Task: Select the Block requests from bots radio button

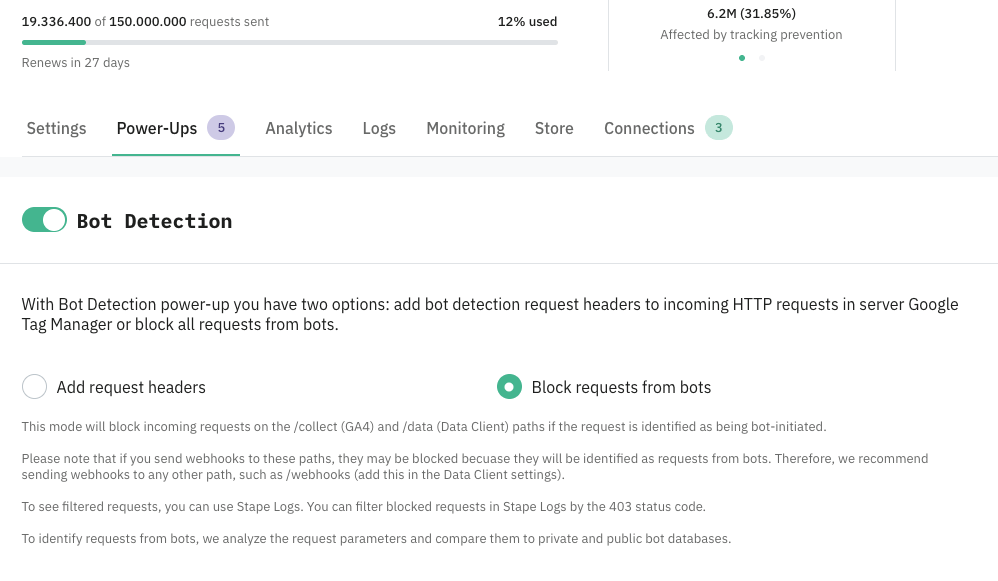Action: pyautogui.click(x=509, y=386)
